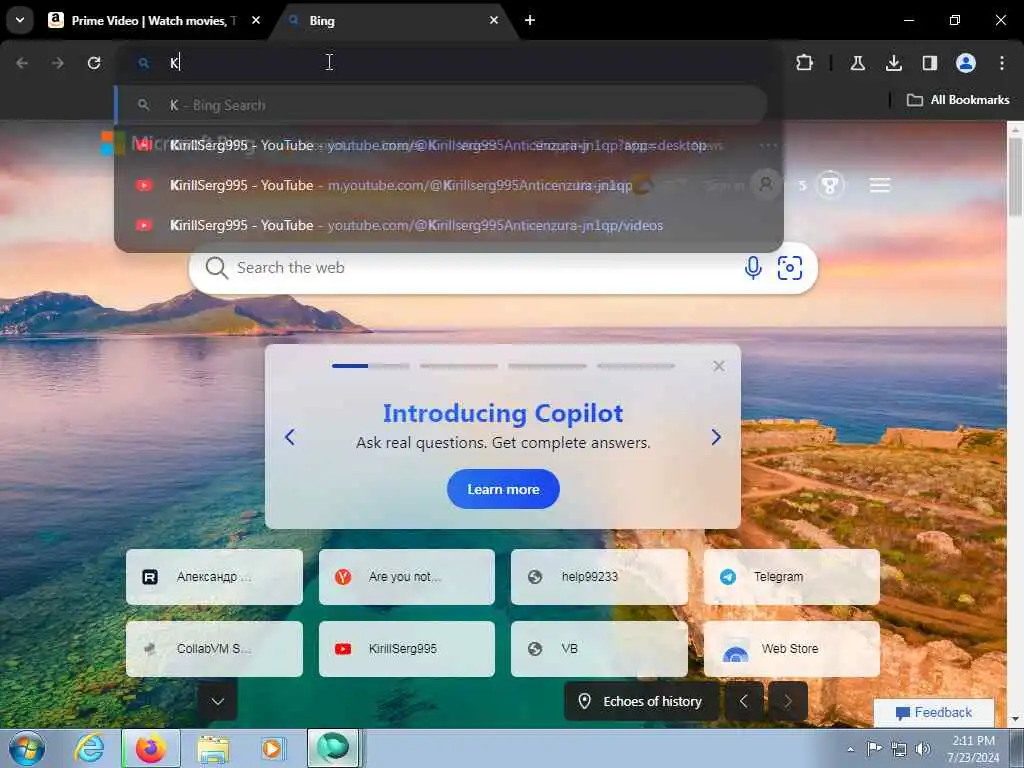Open the KirillSerg995 quick link tile
The image size is (1024, 768).
point(407,648)
